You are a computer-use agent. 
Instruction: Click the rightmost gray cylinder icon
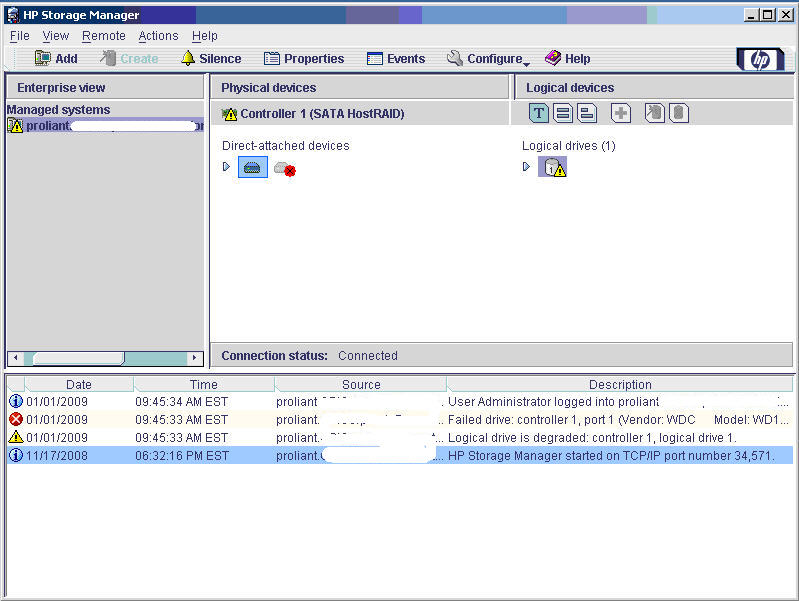click(x=679, y=113)
